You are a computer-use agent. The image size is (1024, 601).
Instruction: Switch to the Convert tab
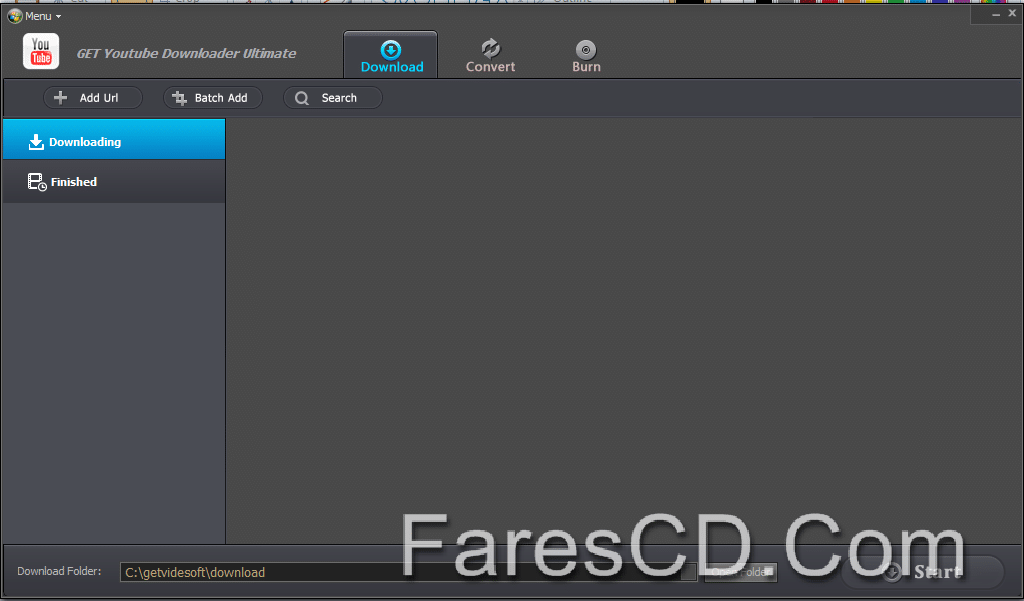coord(490,56)
